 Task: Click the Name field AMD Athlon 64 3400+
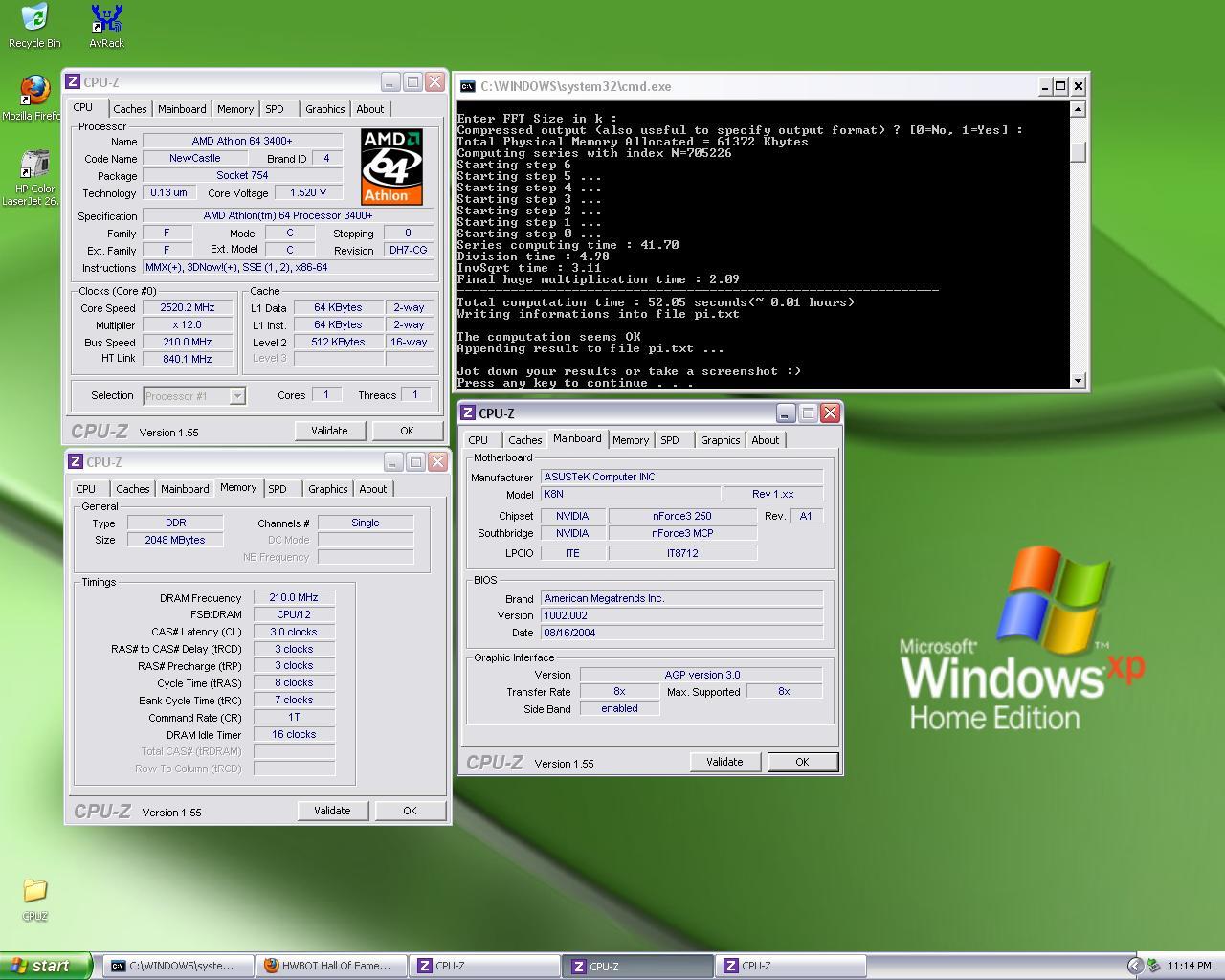click(x=242, y=141)
